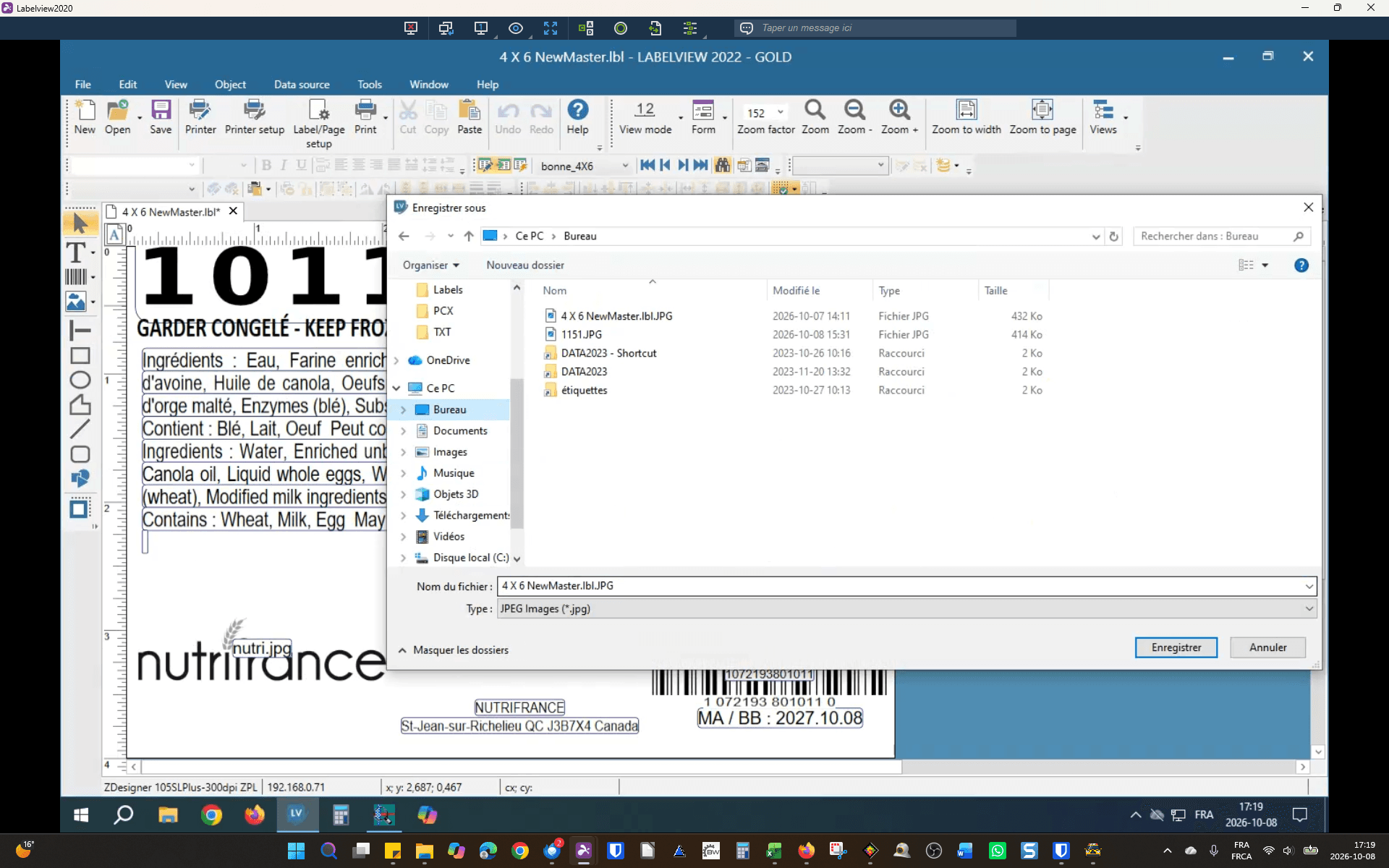Open the Windows Start button in the remote taskbar

click(x=81, y=814)
